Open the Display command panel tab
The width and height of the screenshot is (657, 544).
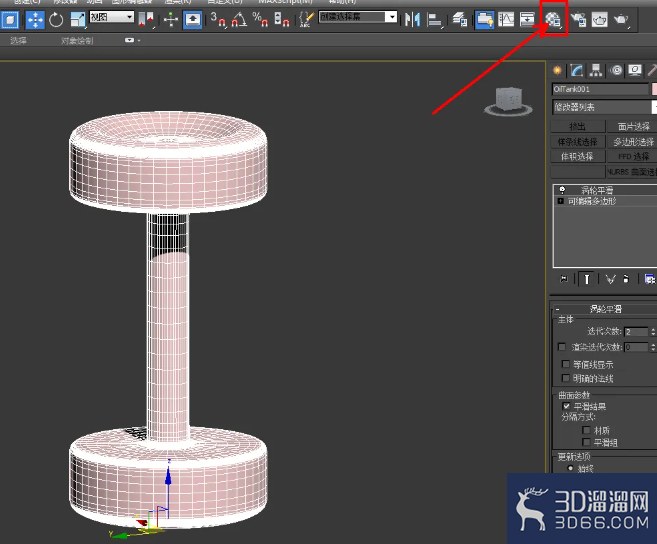point(635,70)
